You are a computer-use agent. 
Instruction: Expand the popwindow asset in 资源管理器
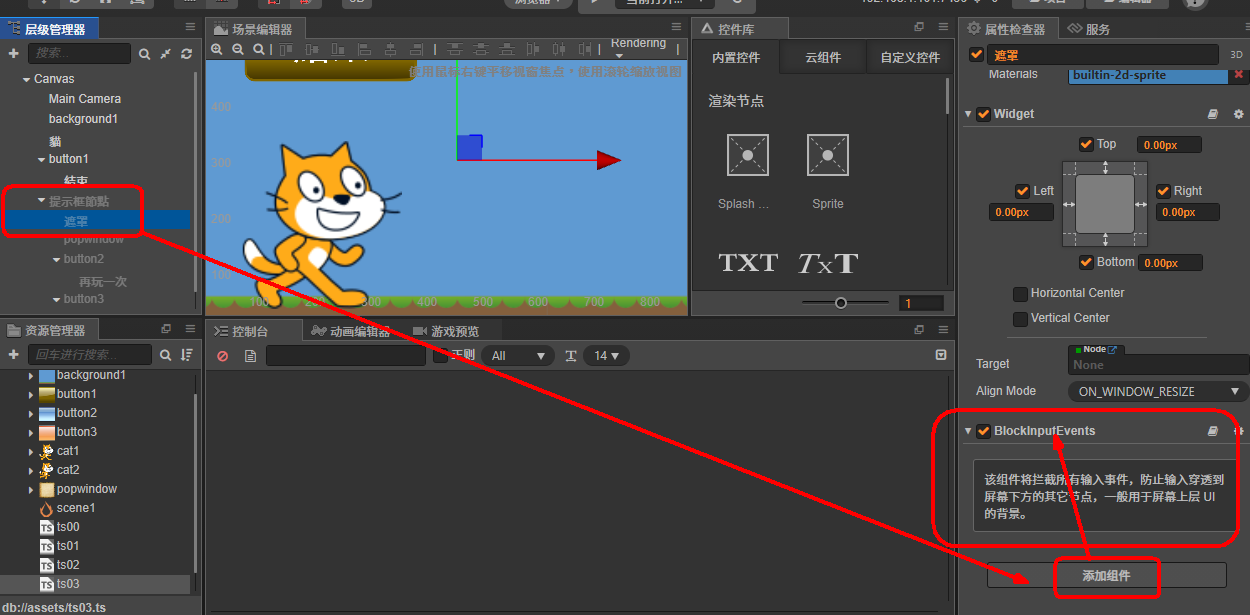(x=31, y=490)
